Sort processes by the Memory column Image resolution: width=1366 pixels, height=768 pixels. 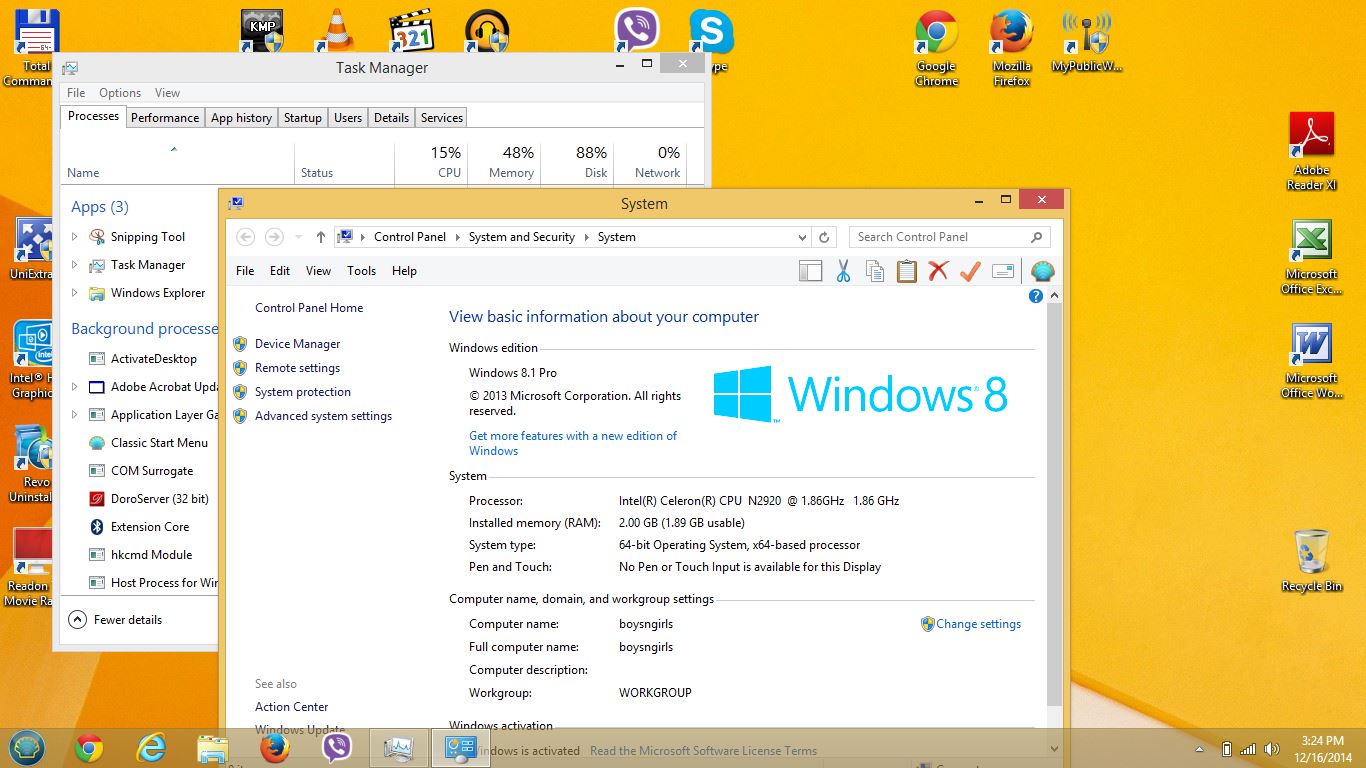505,162
